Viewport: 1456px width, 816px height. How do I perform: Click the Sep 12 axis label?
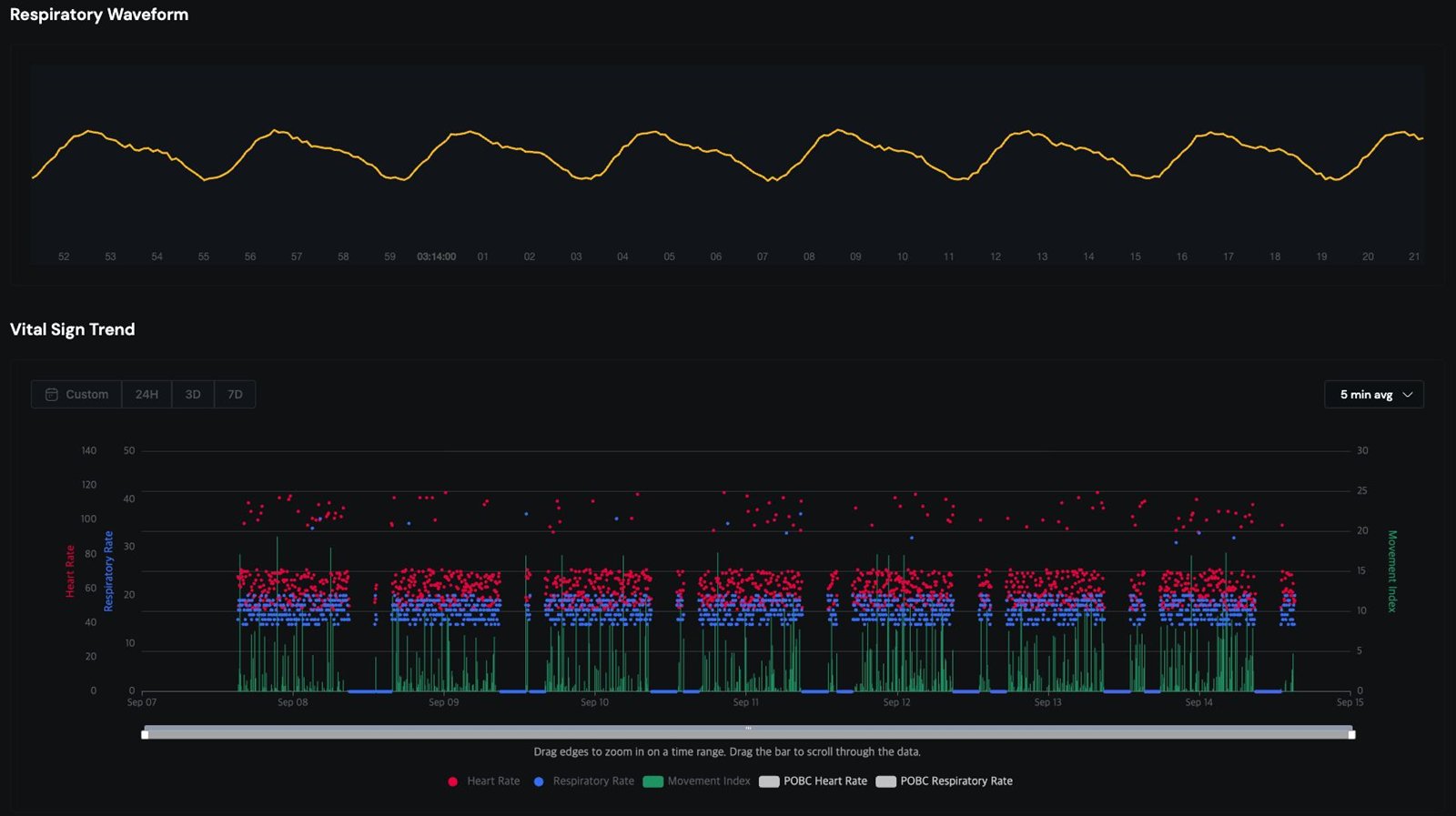[x=896, y=702]
